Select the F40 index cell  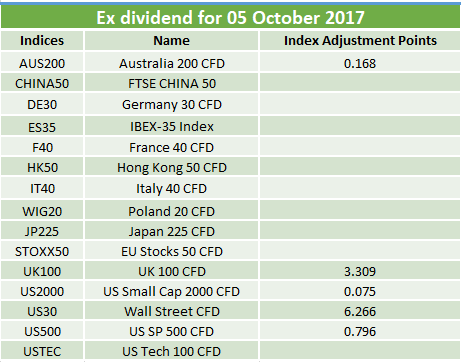coord(42,147)
